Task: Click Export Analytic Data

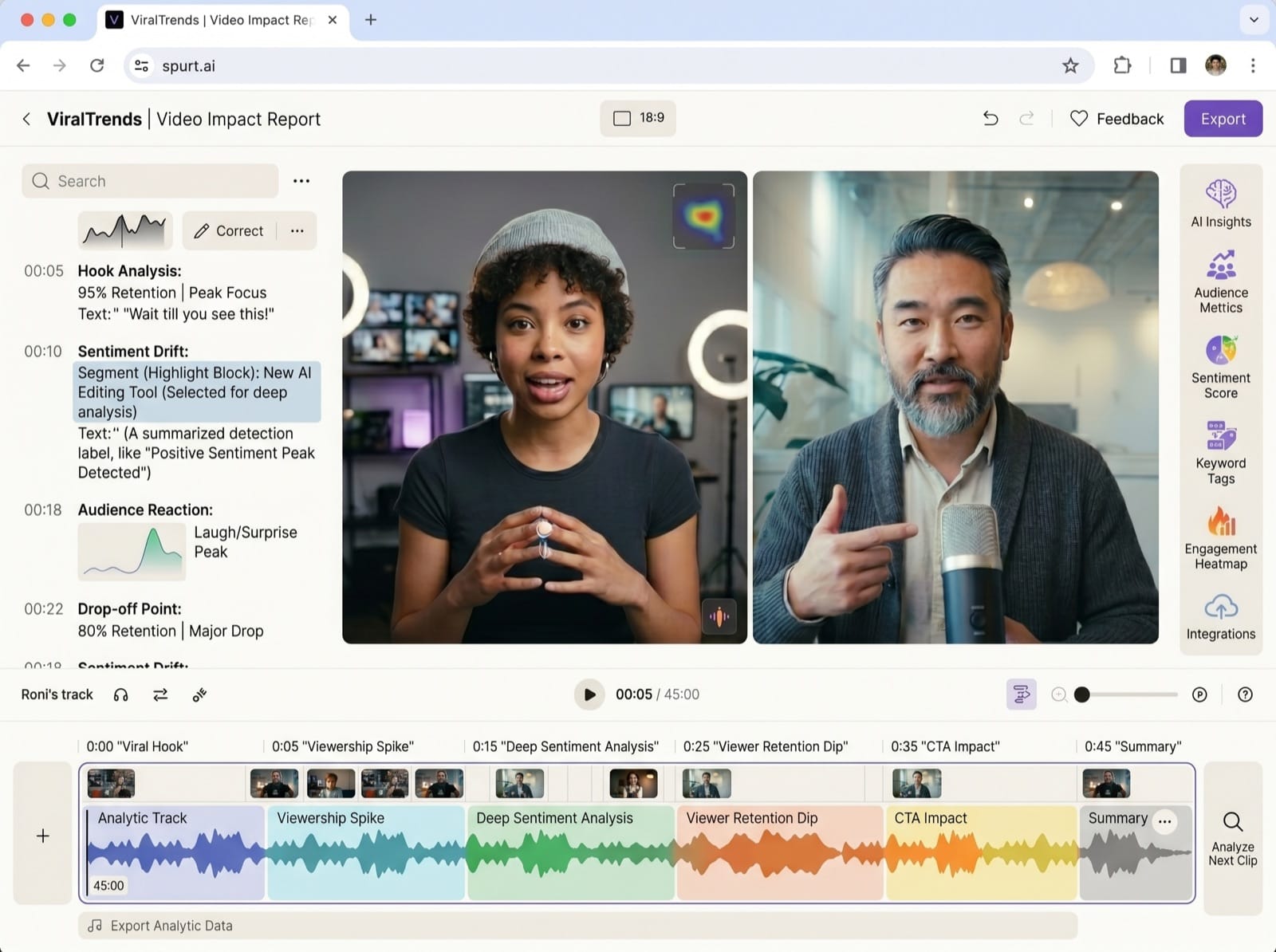Action: pyautogui.click(x=578, y=926)
